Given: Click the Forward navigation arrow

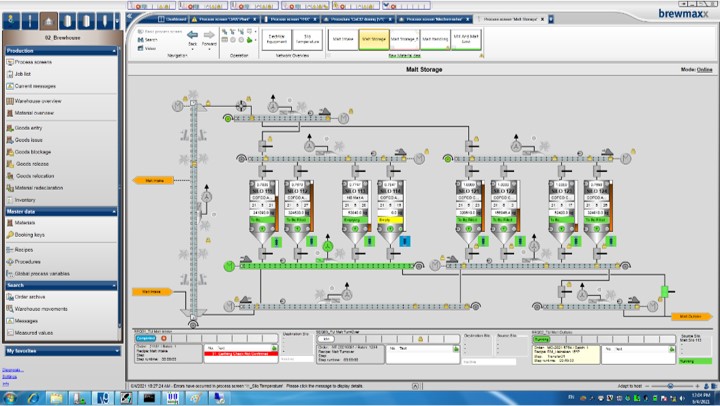Looking at the screenshot, I should 209,34.
